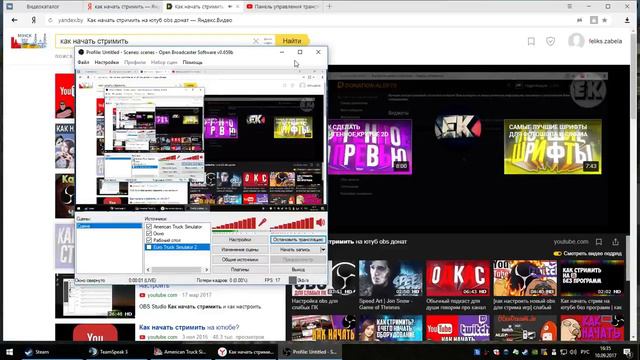Clear search field with X icon
This screenshot has height=360, width=640.
256,41
